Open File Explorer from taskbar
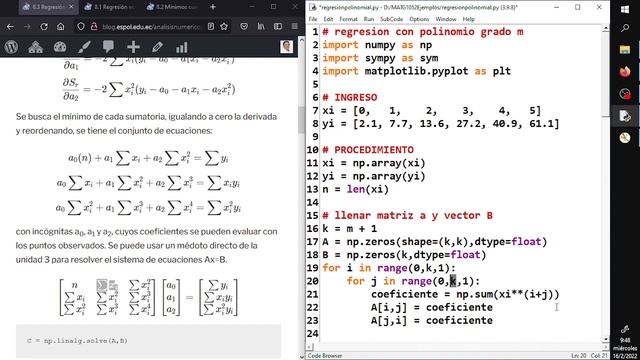 (x=625, y=50)
